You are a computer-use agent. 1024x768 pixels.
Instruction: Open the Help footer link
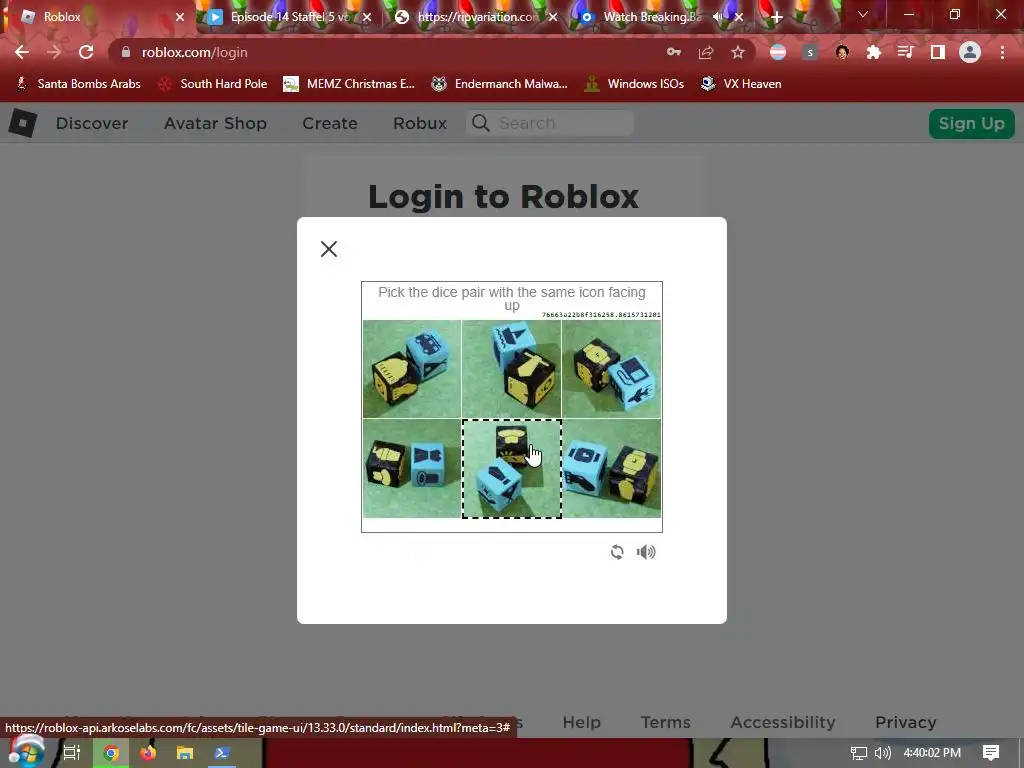coord(581,722)
